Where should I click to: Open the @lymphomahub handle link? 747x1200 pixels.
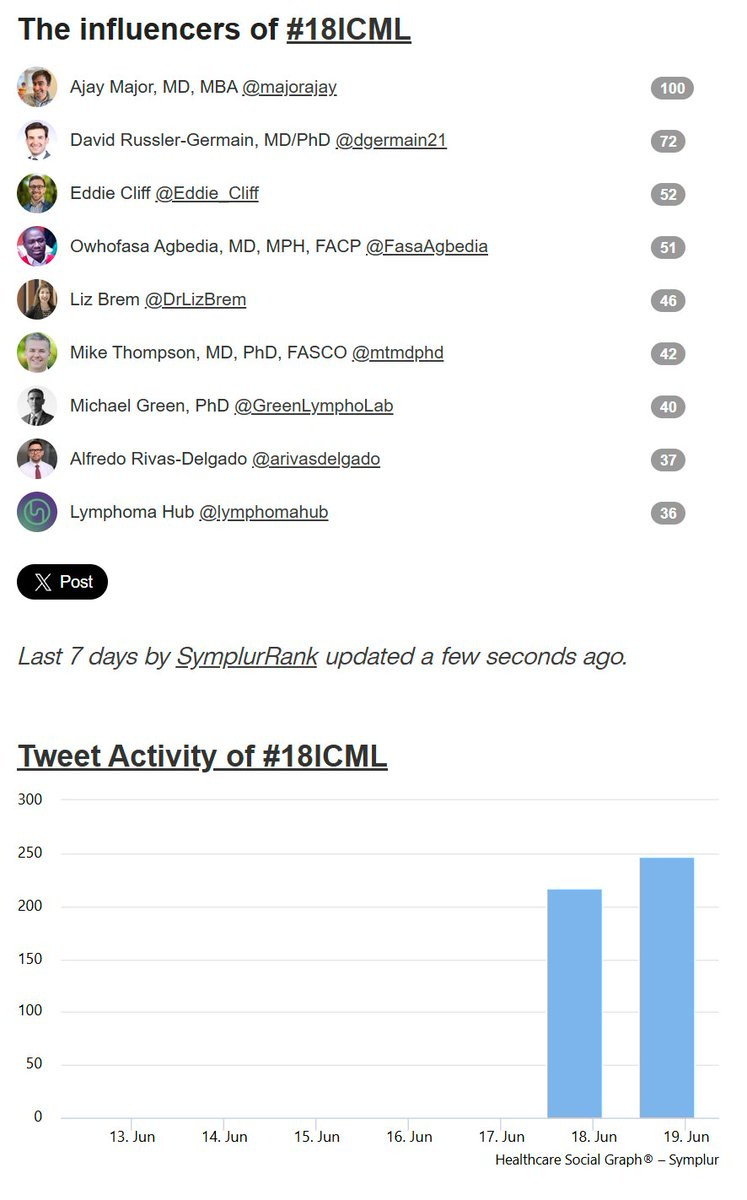tap(263, 512)
